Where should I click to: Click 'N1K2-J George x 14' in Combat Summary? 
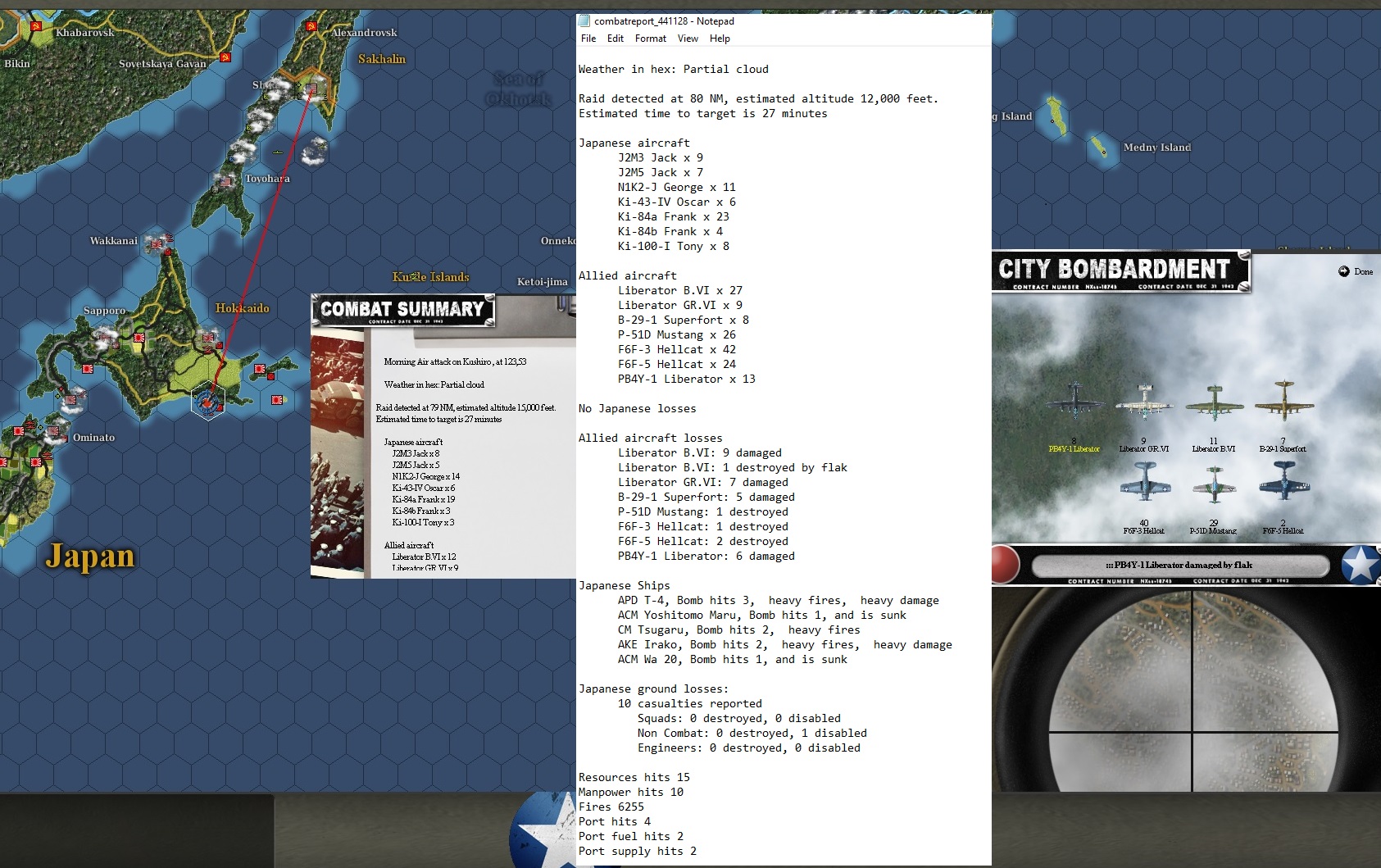tap(426, 476)
